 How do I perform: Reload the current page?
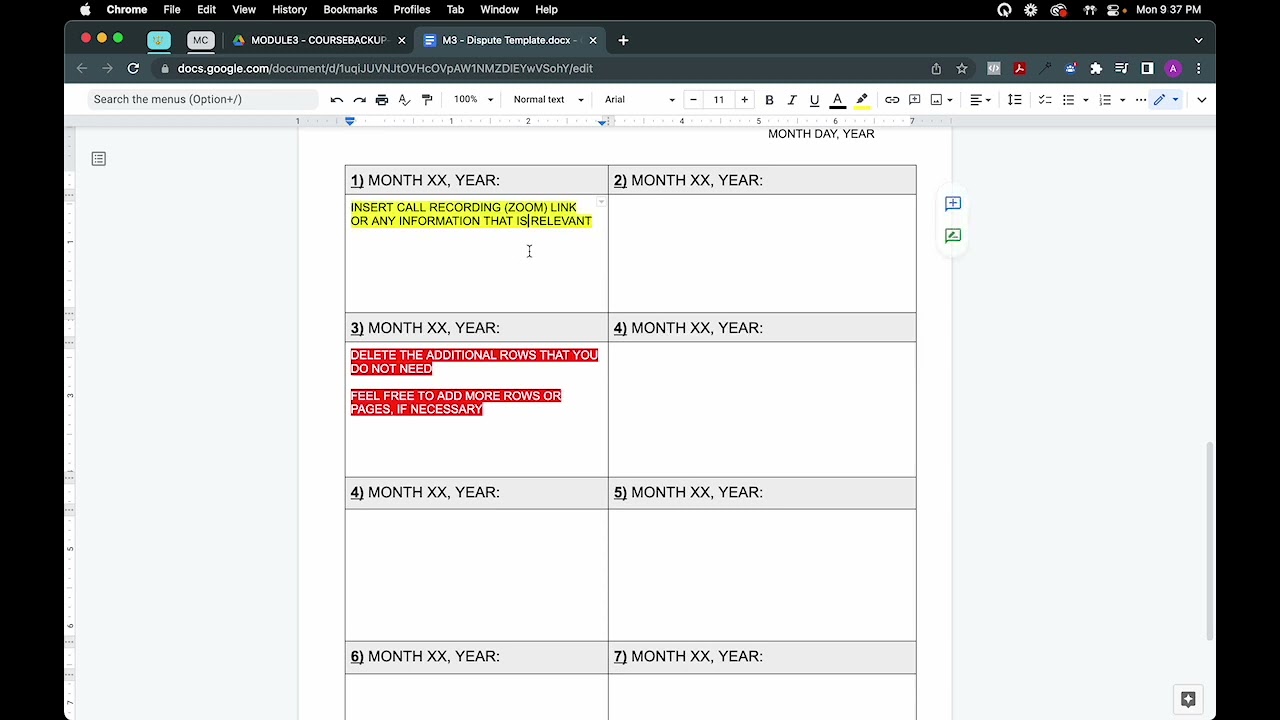click(x=133, y=68)
